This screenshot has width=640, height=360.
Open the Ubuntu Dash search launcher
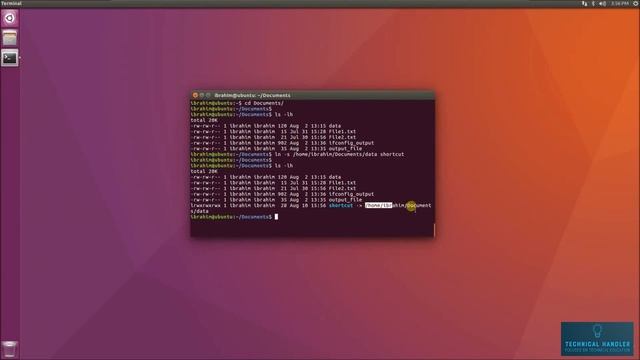(9, 18)
